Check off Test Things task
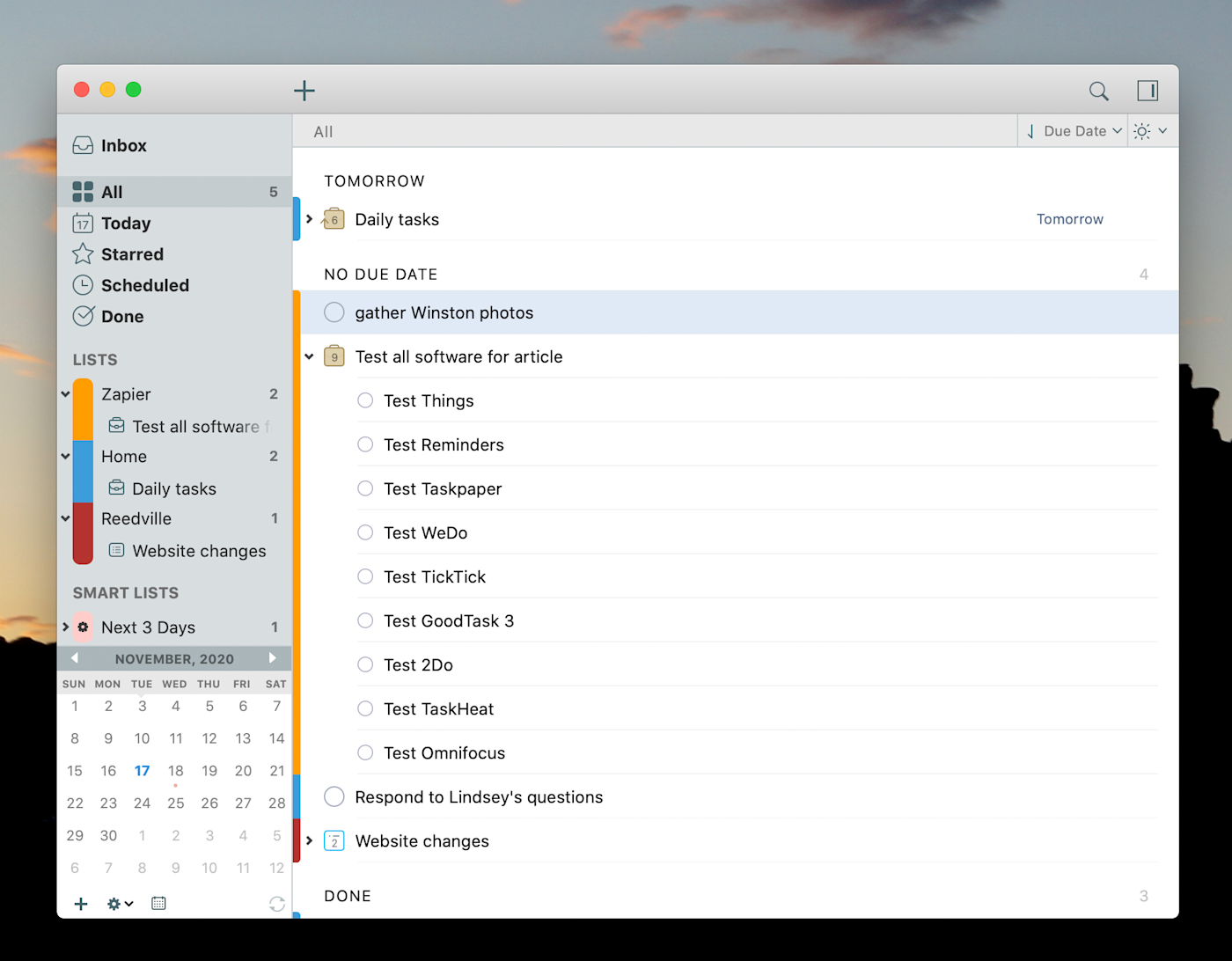 click(x=365, y=400)
